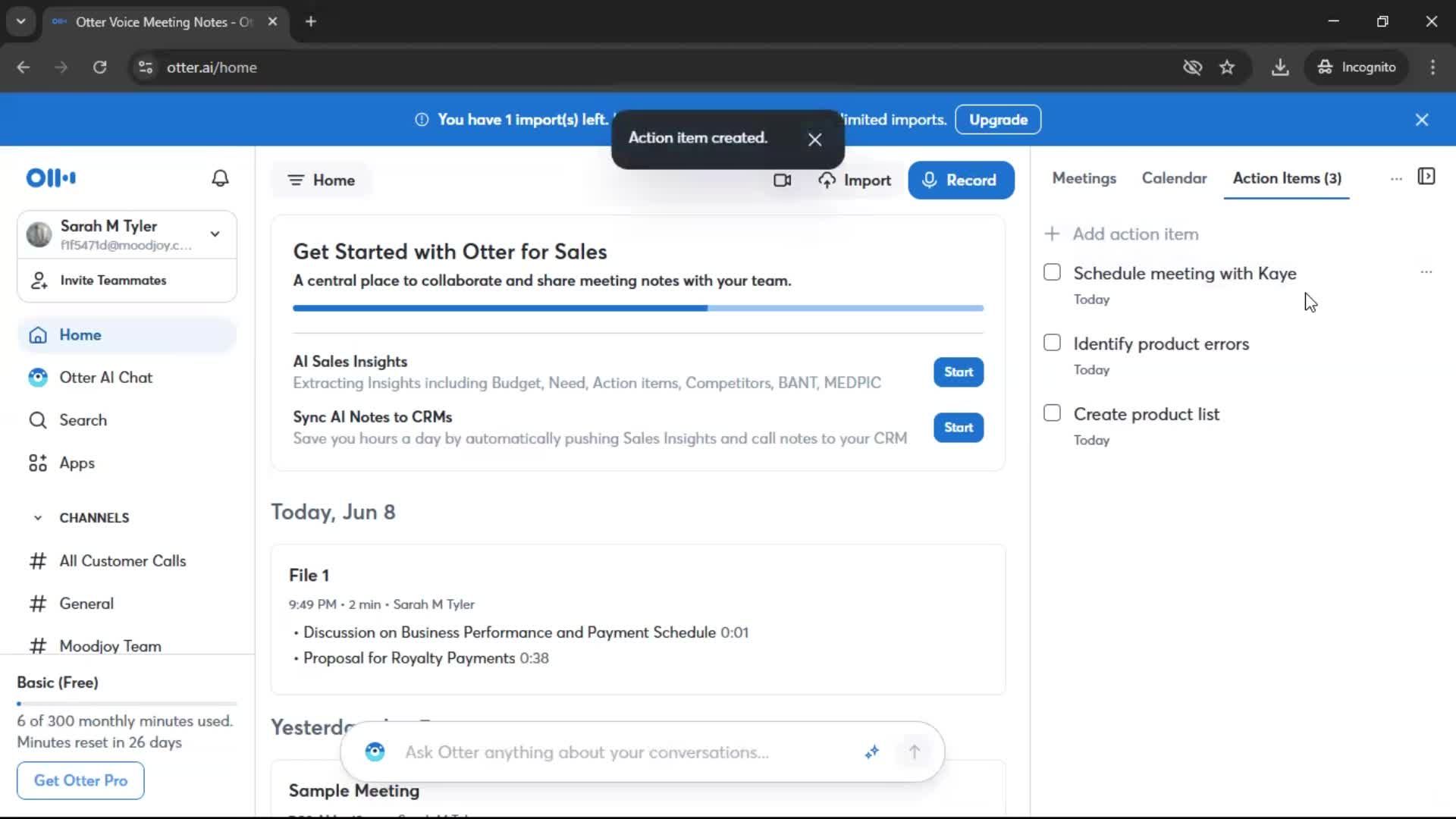Expand the Sarah M Tyler account dropdown
Image resolution: width=1456 pixels, height=819 pixels.
tap(215, 234)
